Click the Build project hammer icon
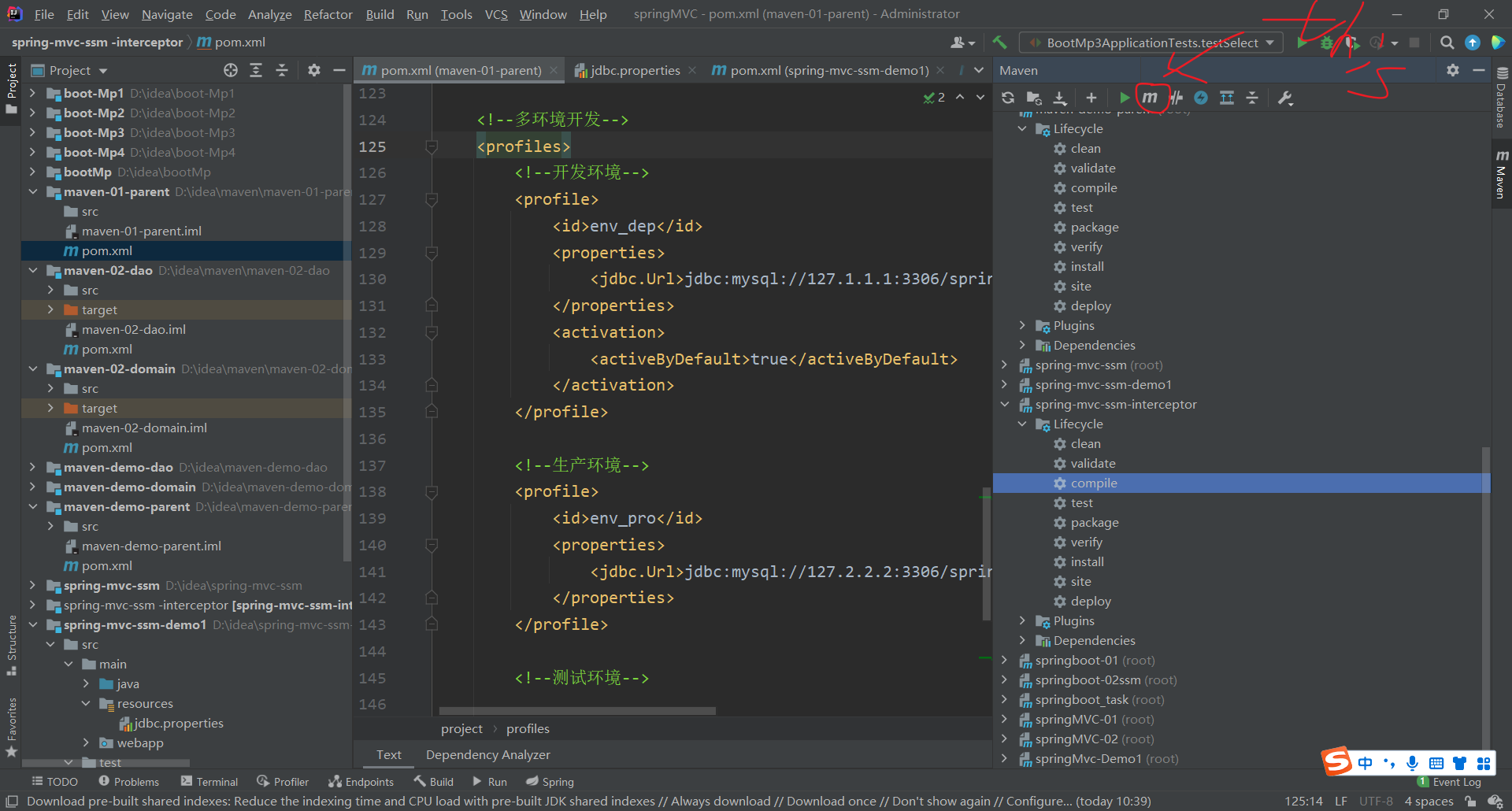 coord(999,43)
